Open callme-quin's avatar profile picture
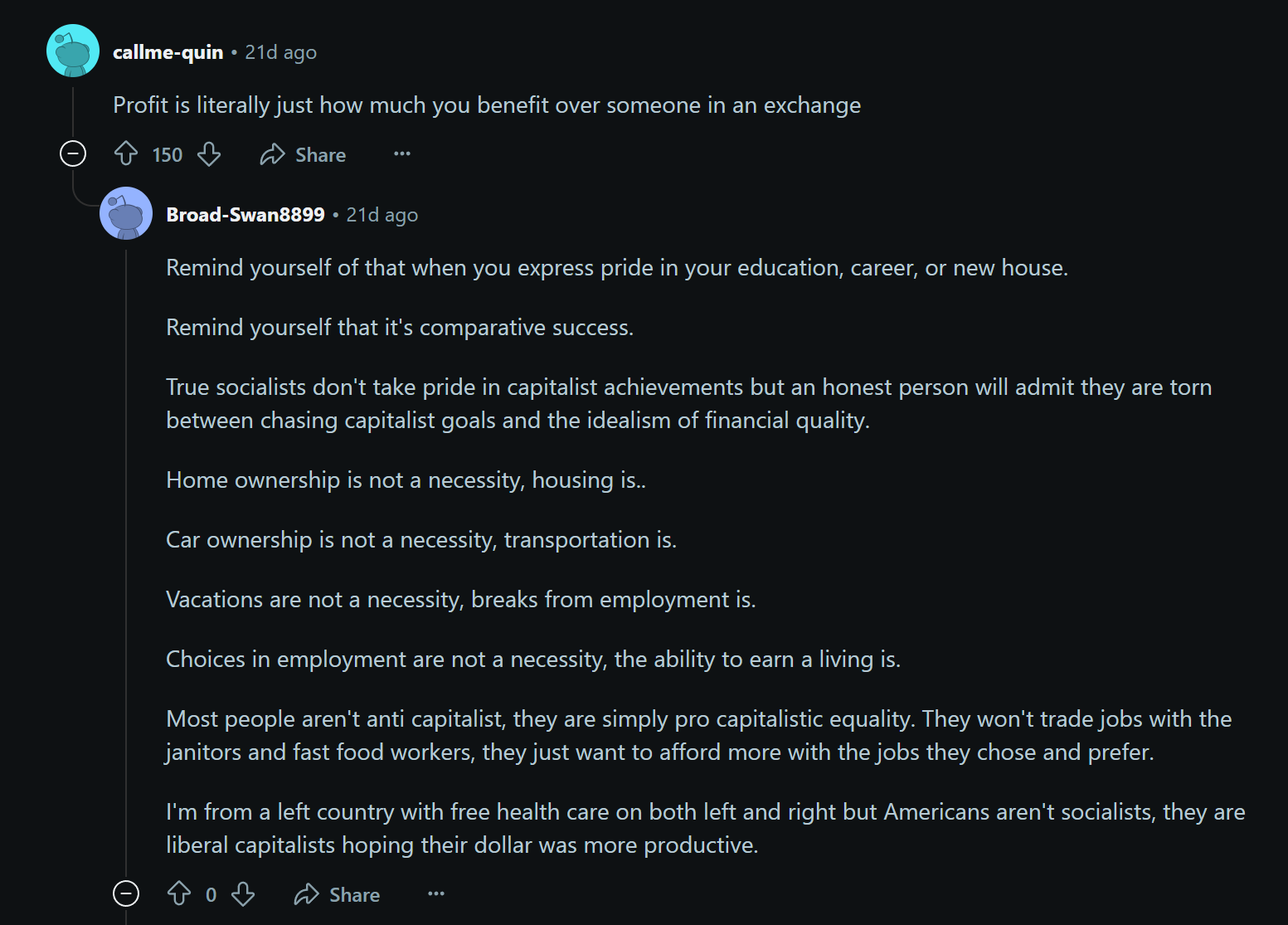Screen dimensions: 1288x925 tap(73, 51)
